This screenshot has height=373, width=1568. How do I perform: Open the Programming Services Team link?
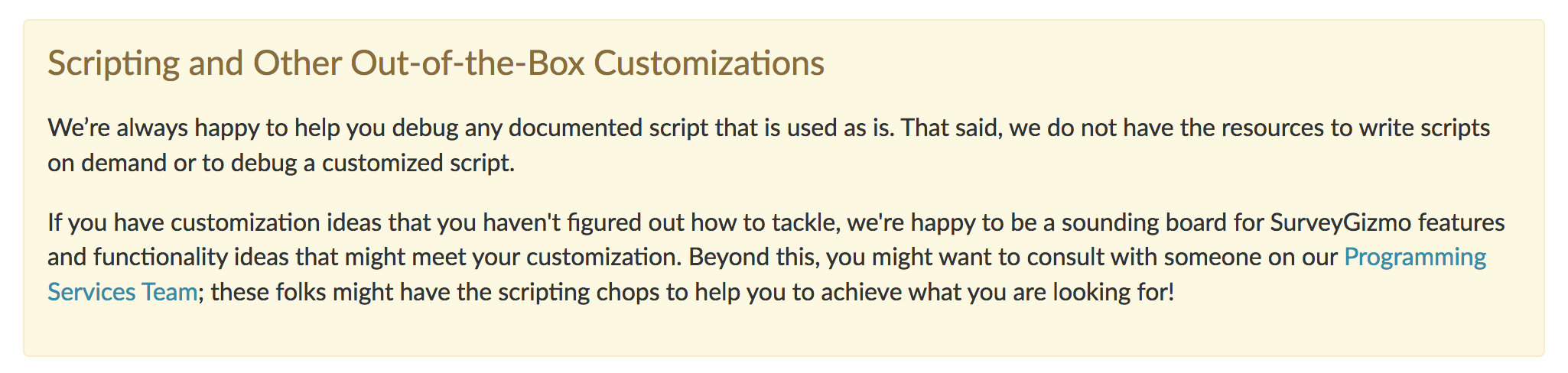[1414, 258]
